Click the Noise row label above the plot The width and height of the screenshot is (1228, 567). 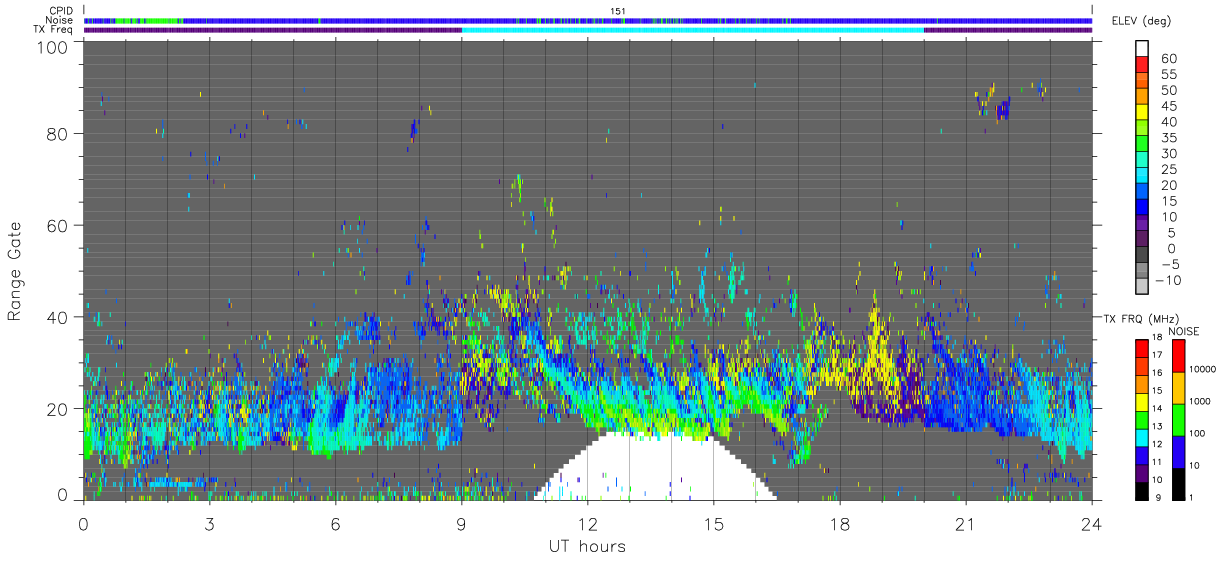pos(59,20)
